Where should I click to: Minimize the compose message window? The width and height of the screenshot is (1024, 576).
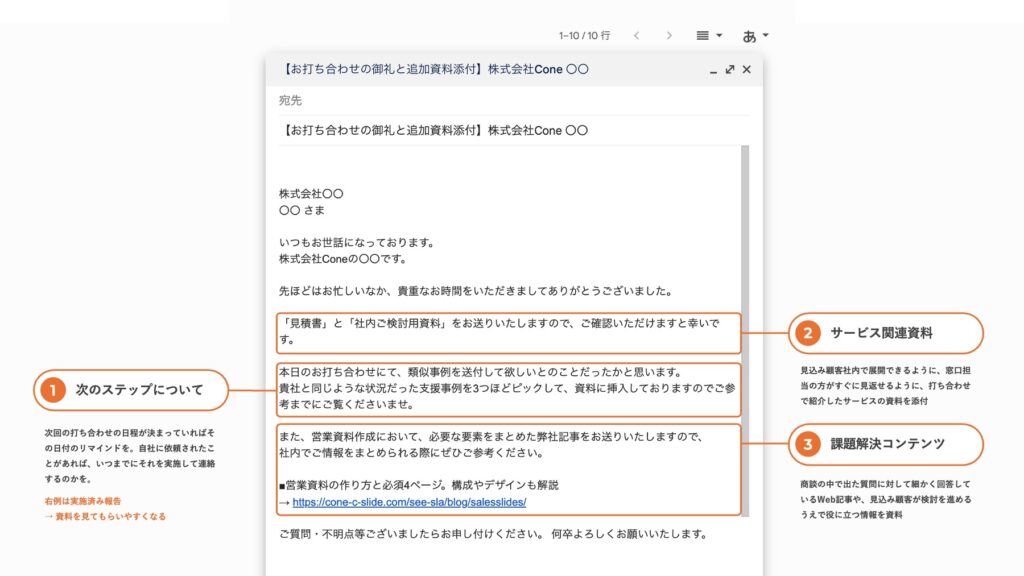pyautogui.click(x=713, y=71)
